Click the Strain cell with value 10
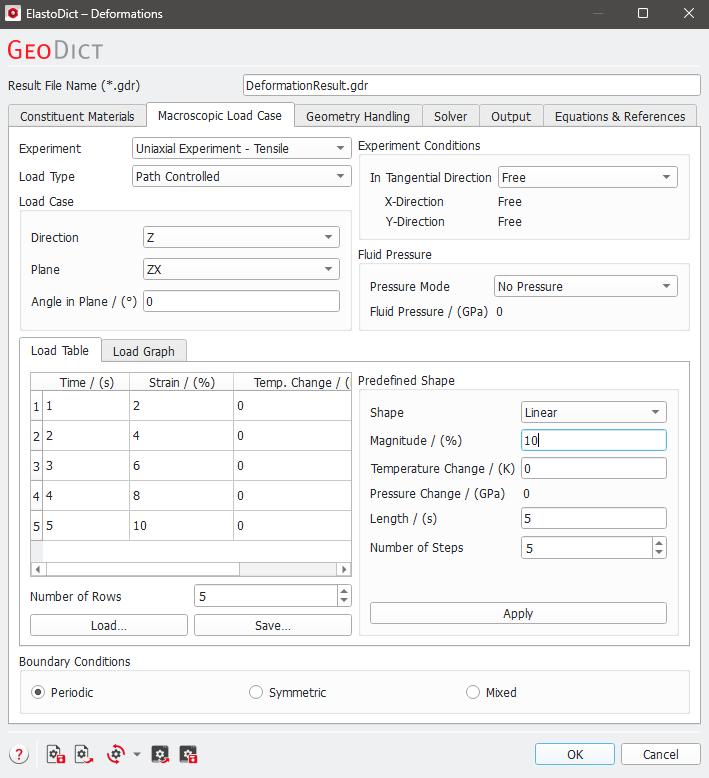 coord(181,525)
